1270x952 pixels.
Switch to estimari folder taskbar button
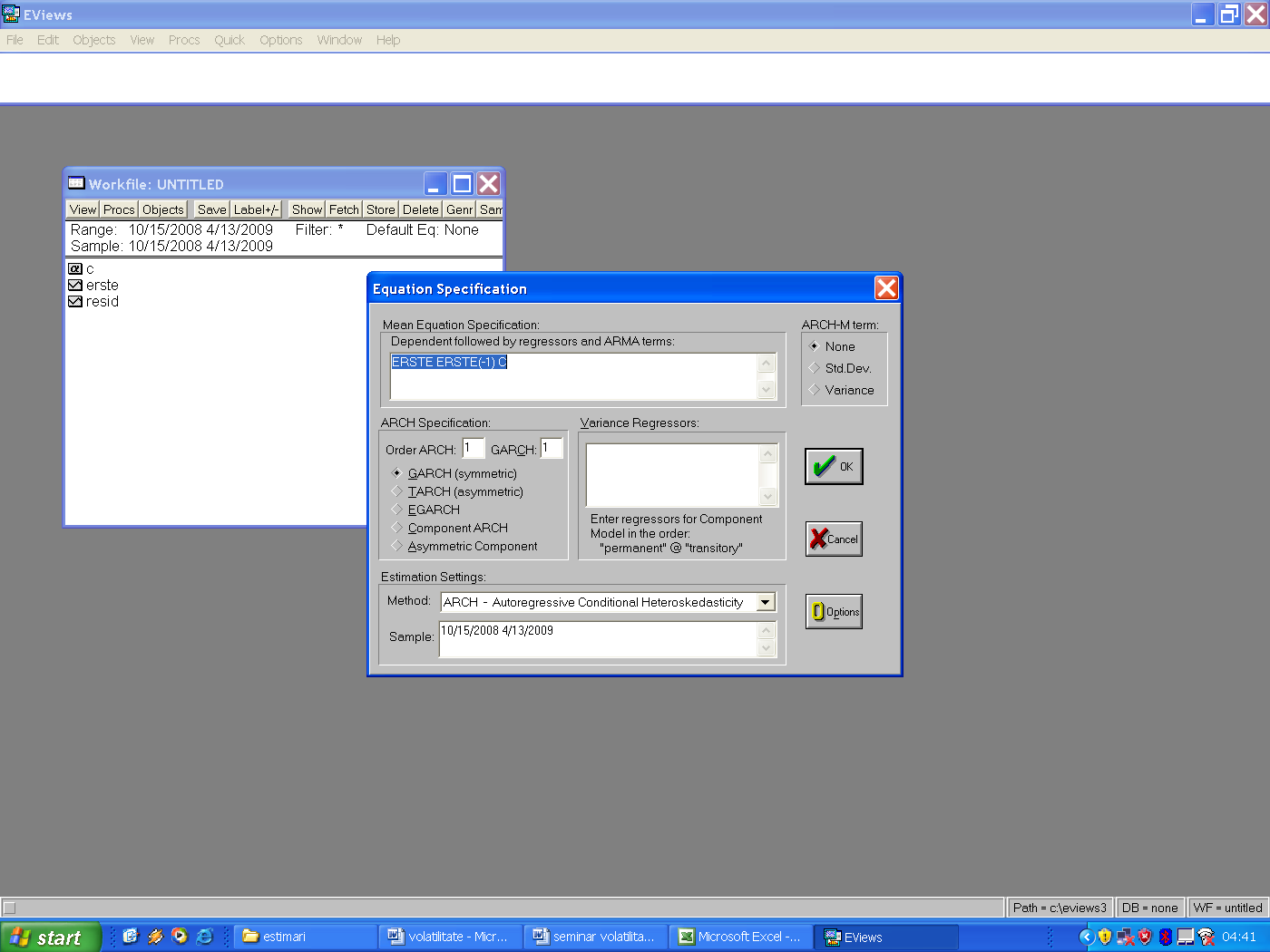coord(306,937)
